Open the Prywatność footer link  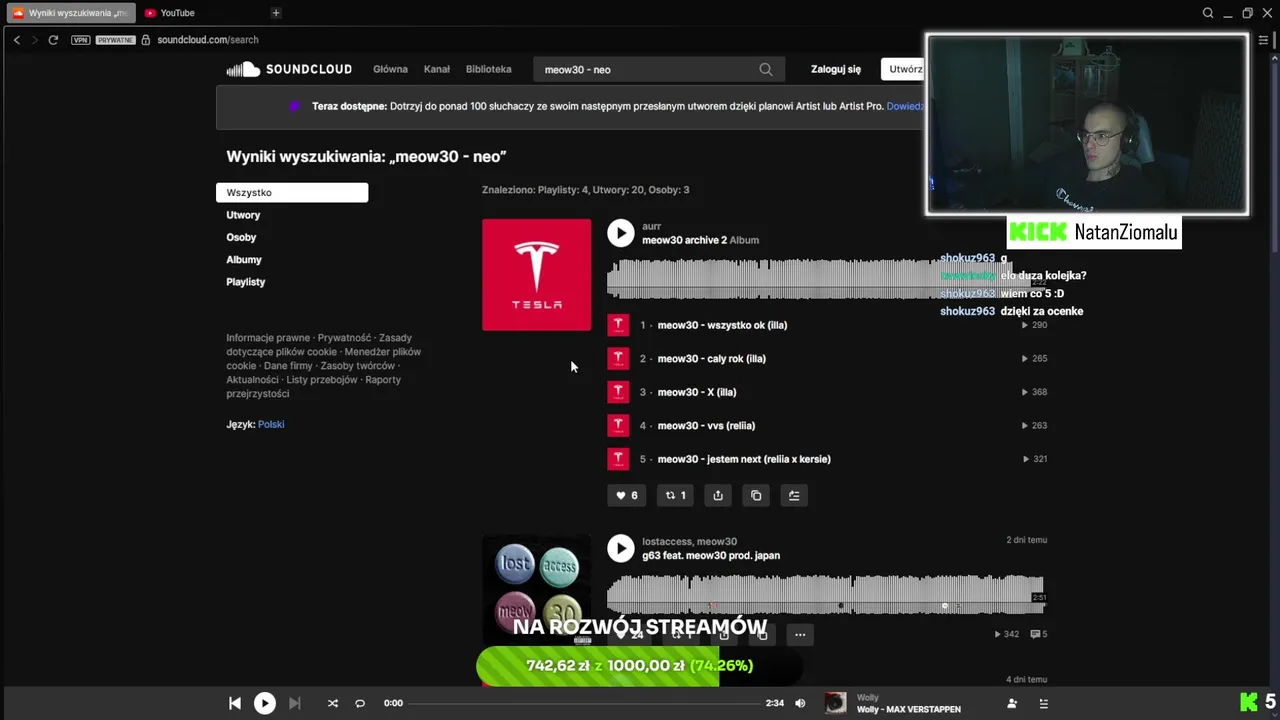pyautogui.click(x=344, y=338)
